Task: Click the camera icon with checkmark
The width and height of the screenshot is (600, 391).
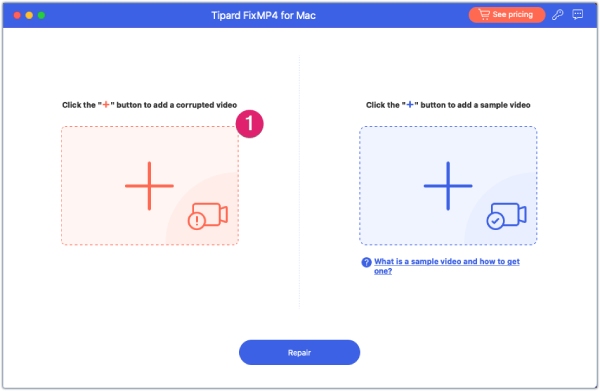Action: (506, 216)
